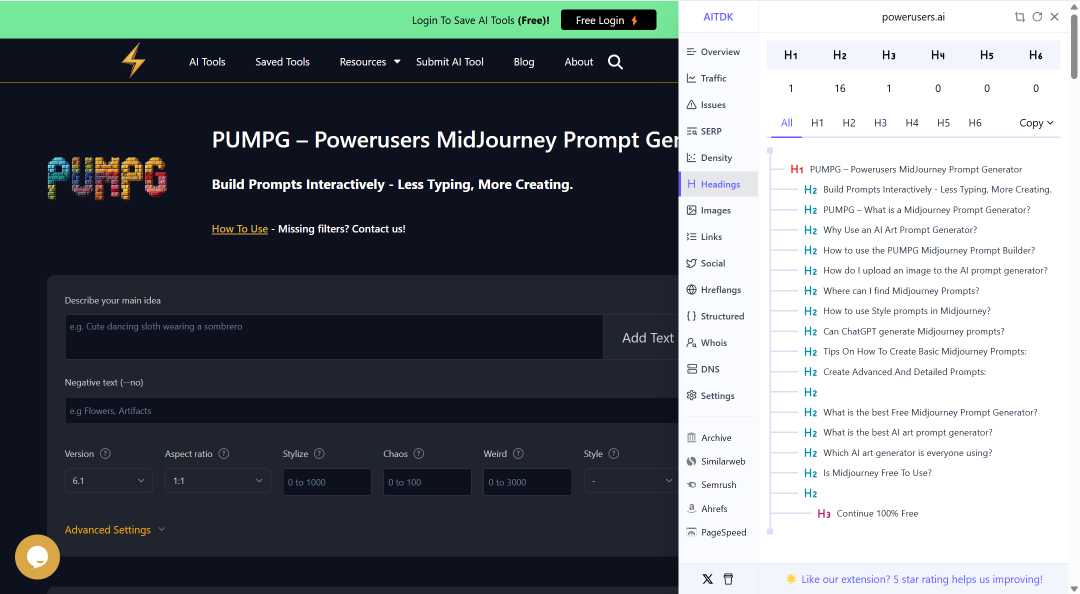The image size is (1080, 594).
Task: Click the trash icon in extension footer
Action: pos(728,579)
